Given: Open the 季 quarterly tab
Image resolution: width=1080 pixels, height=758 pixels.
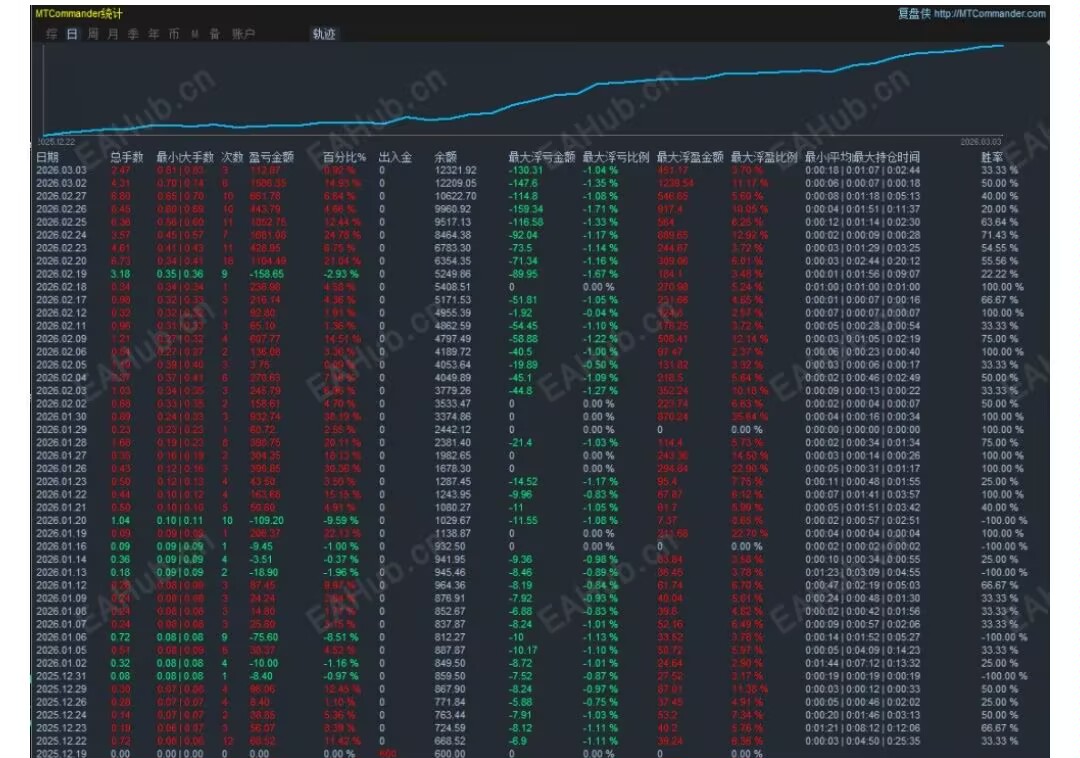Looking at the screenshot, I should [133, 34].
